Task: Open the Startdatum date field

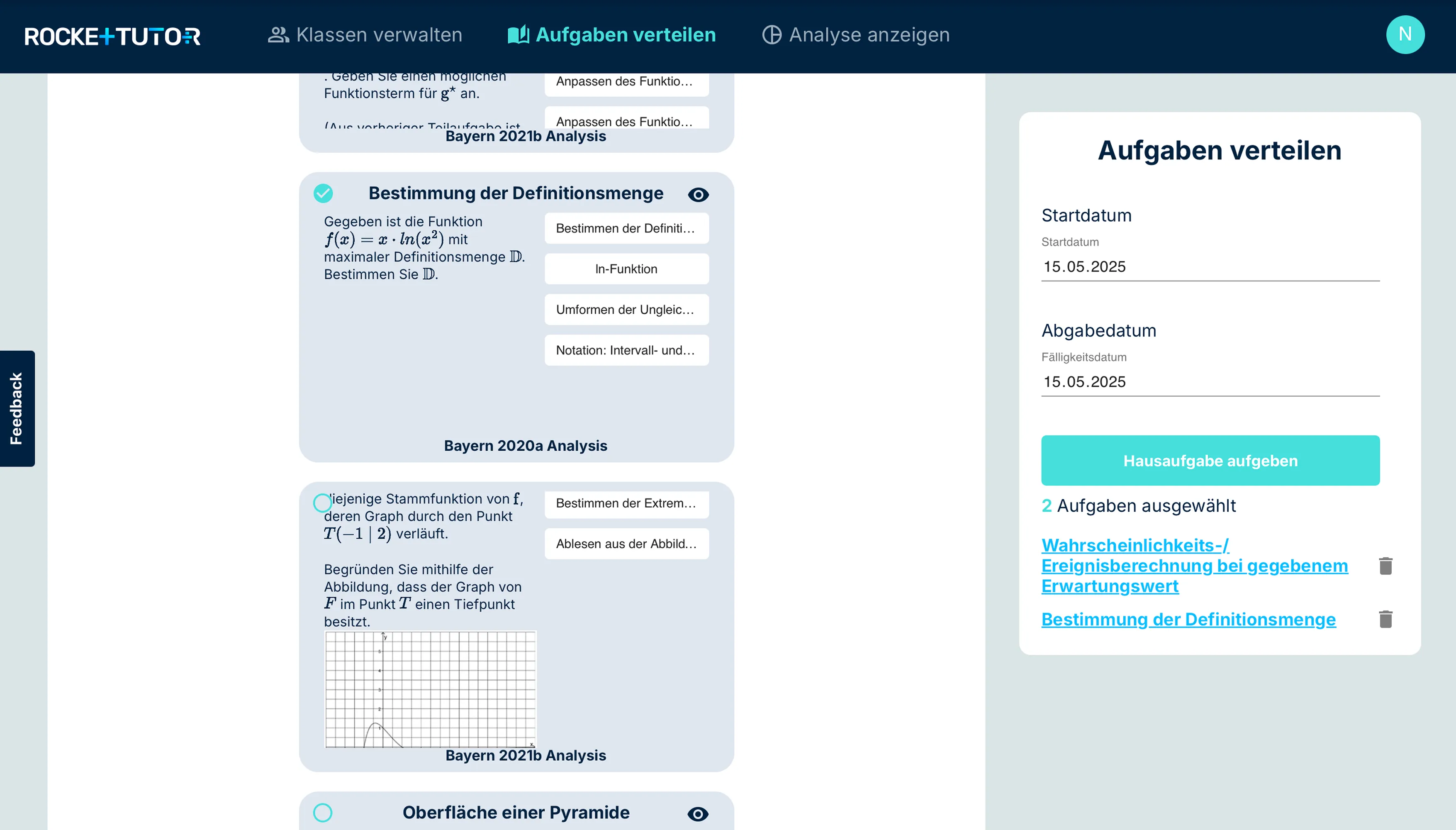Action: pos(1210,267)
